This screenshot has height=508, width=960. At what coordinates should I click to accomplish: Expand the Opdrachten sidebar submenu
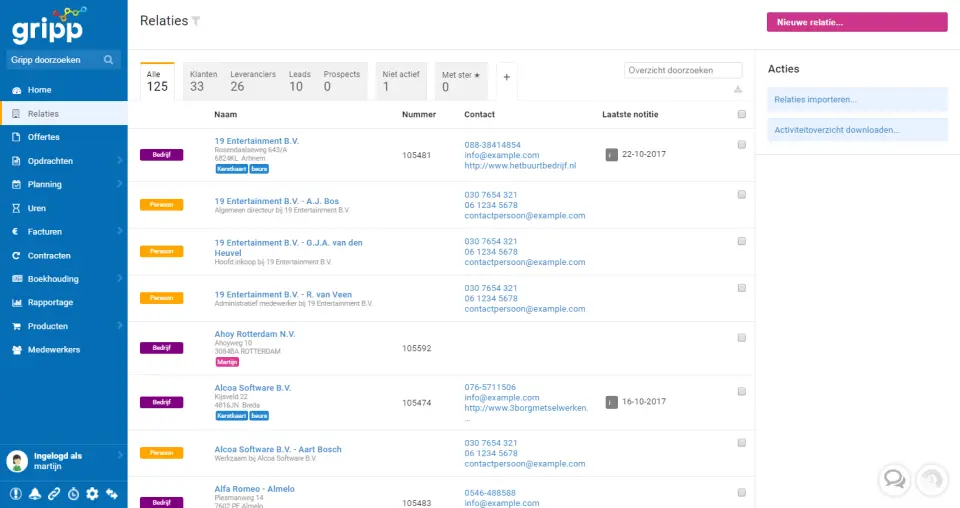pos(119,160)
